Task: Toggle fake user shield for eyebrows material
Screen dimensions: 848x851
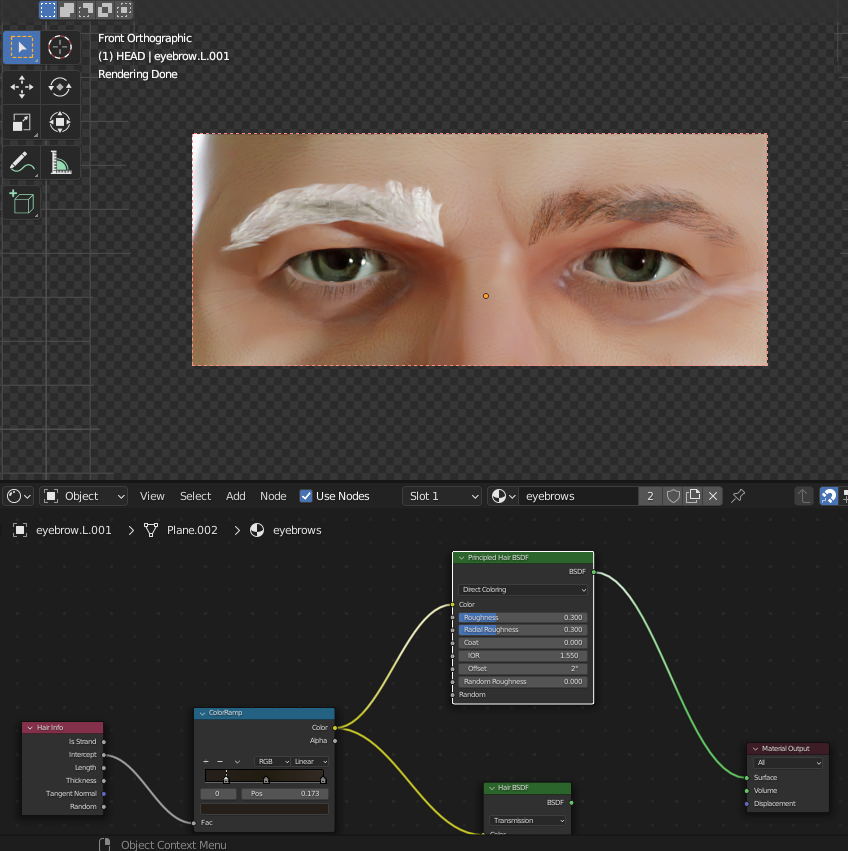Action: [x=673, y=496]
